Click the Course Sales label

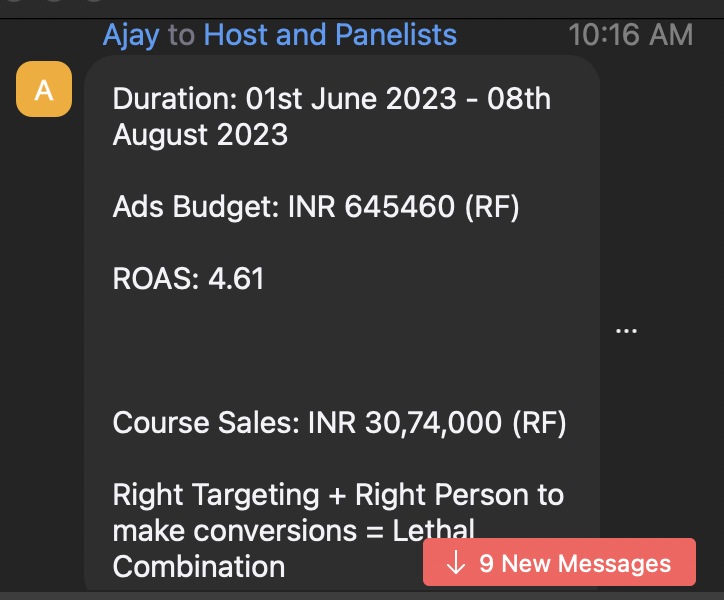coord(204,422)
